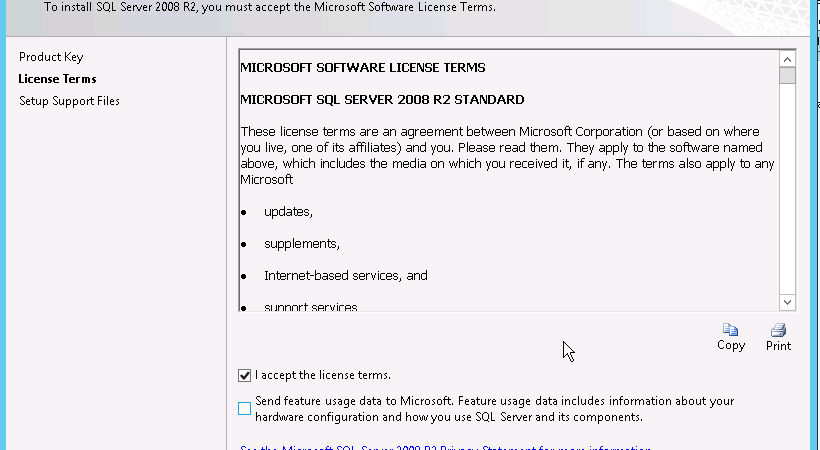Screen dimensions: 820x450
Task: Click scroll up arrow of license text
Action: coord(787,59)
